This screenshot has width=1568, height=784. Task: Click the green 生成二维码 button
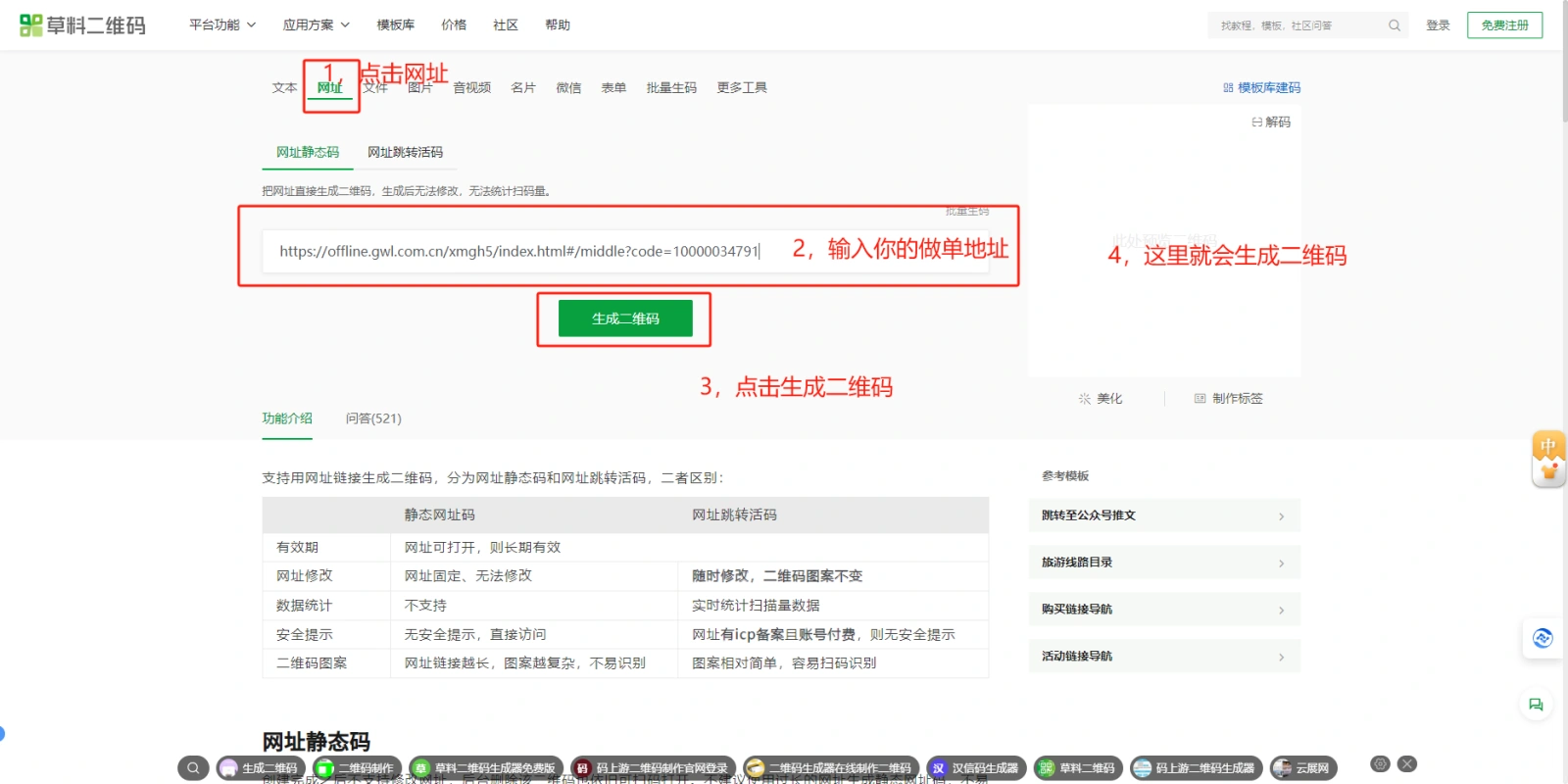click(625, 318)
